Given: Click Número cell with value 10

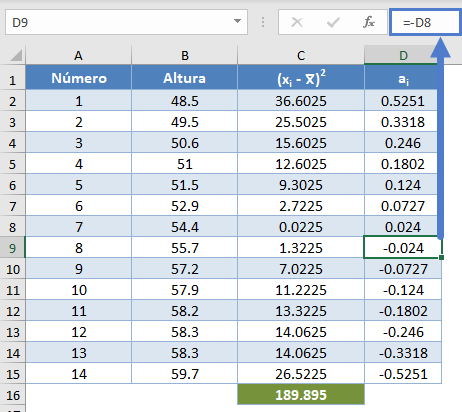Looking at the screenshot, I should click(79, 290).
